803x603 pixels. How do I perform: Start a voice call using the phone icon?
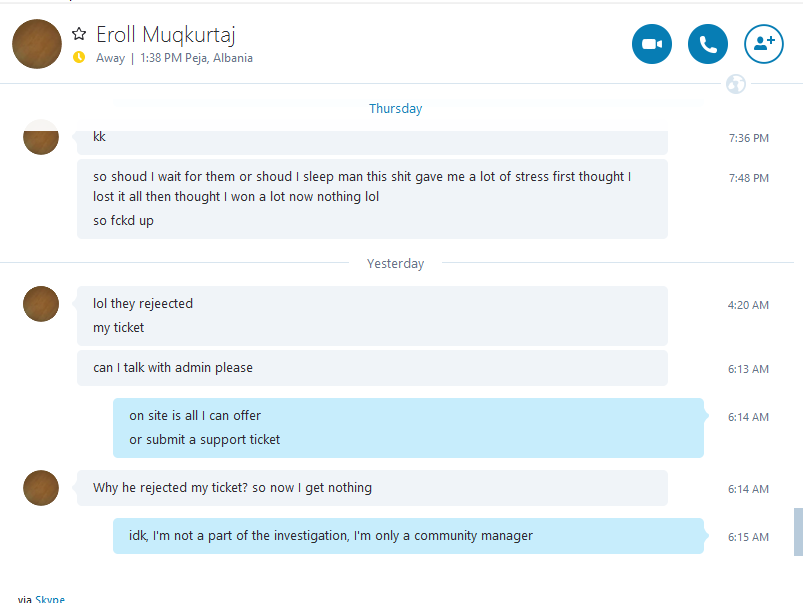click(x=708, y=44)
